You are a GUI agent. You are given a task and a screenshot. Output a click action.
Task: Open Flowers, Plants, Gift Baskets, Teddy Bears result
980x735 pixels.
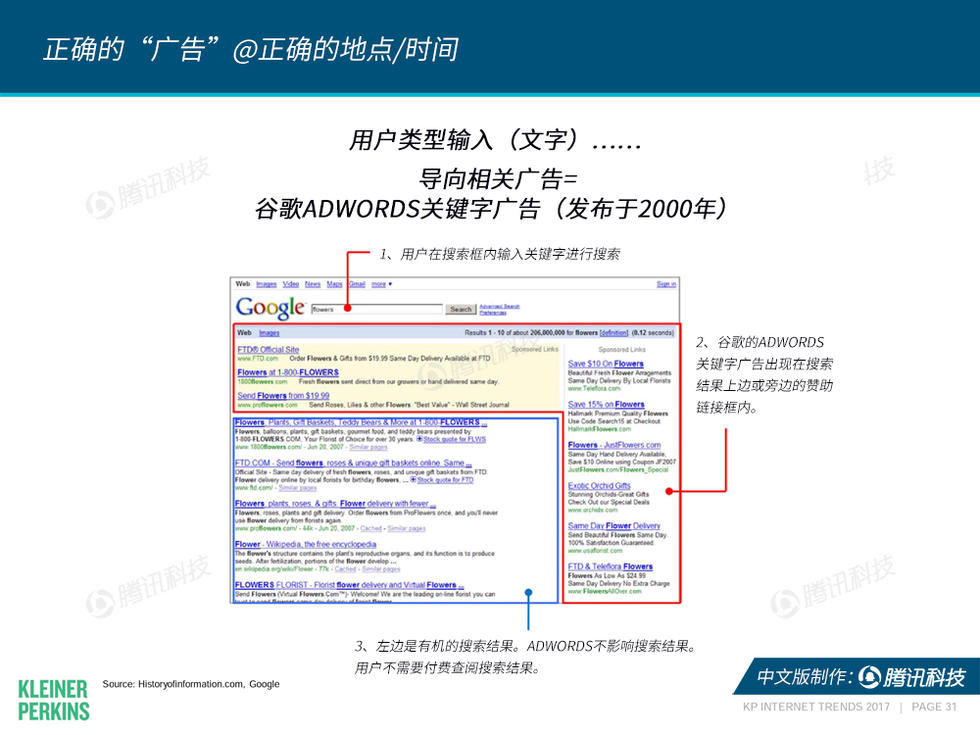(x=361, y=422)
